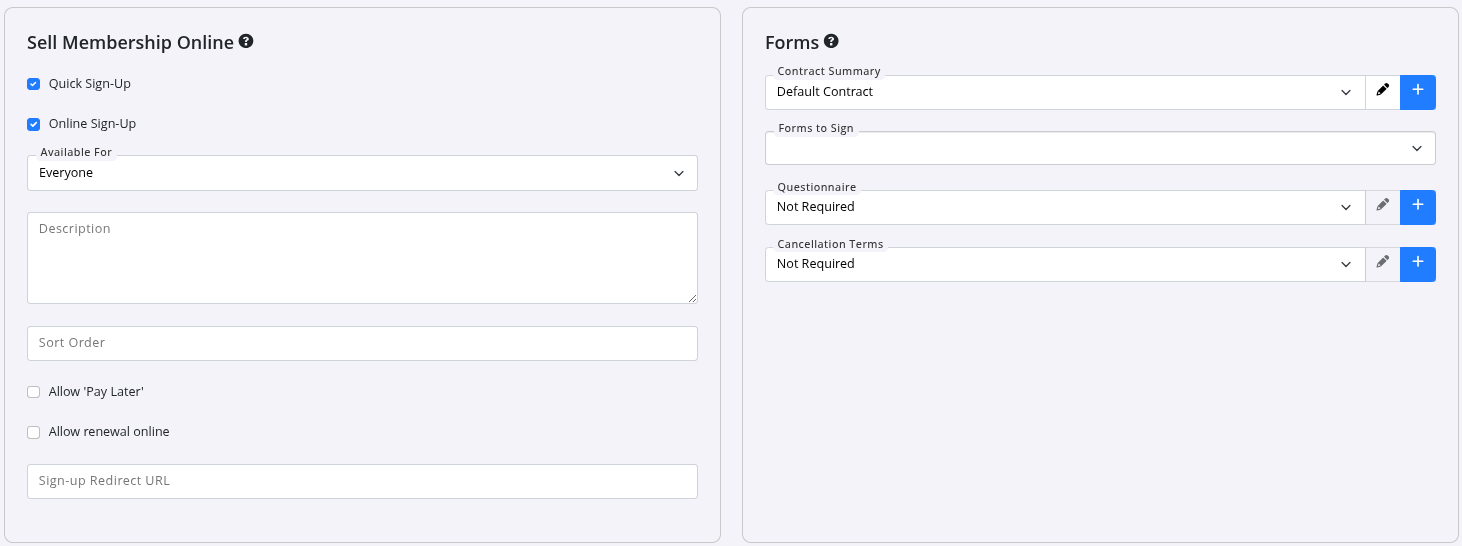1462x546 pixels.
Task: Click help icon next to Sell Membership Online
Action: (x=246, y=42)
